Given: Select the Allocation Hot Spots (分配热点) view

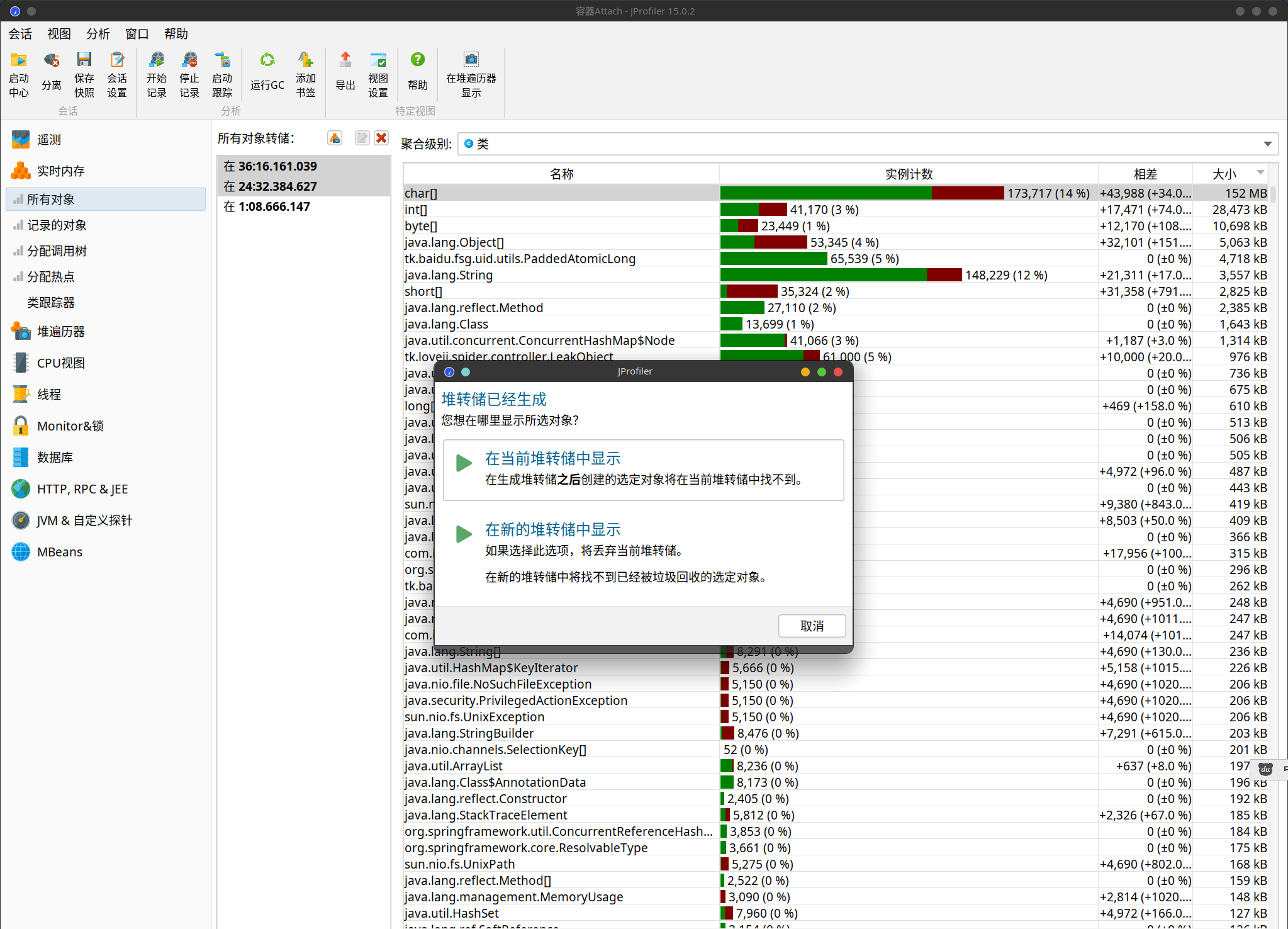Looking at the screenshot, I should (x=50, y=277).
